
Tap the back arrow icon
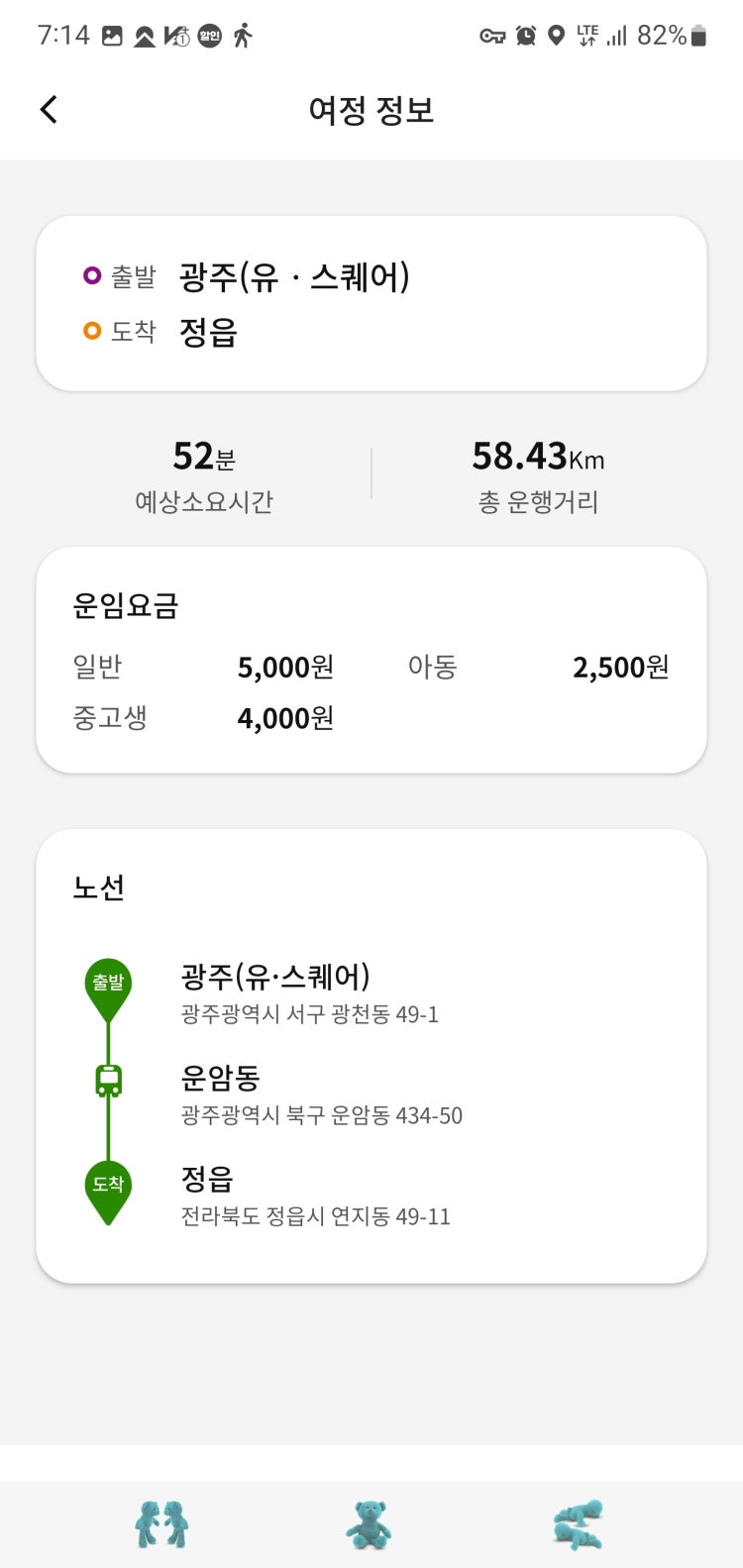pyautogui.click(x=49, y=109)
